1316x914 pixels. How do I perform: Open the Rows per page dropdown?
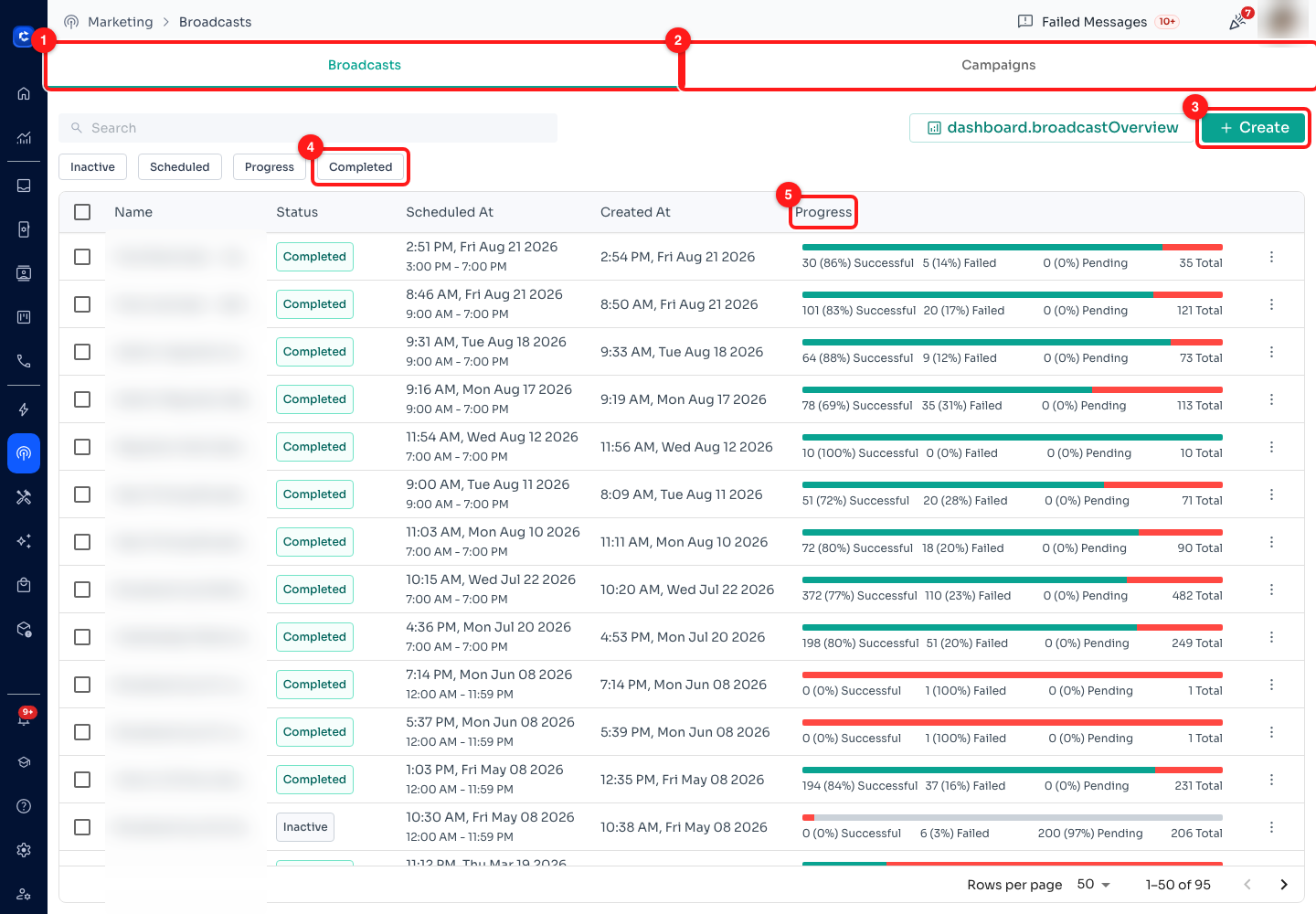coord(1093,885)
